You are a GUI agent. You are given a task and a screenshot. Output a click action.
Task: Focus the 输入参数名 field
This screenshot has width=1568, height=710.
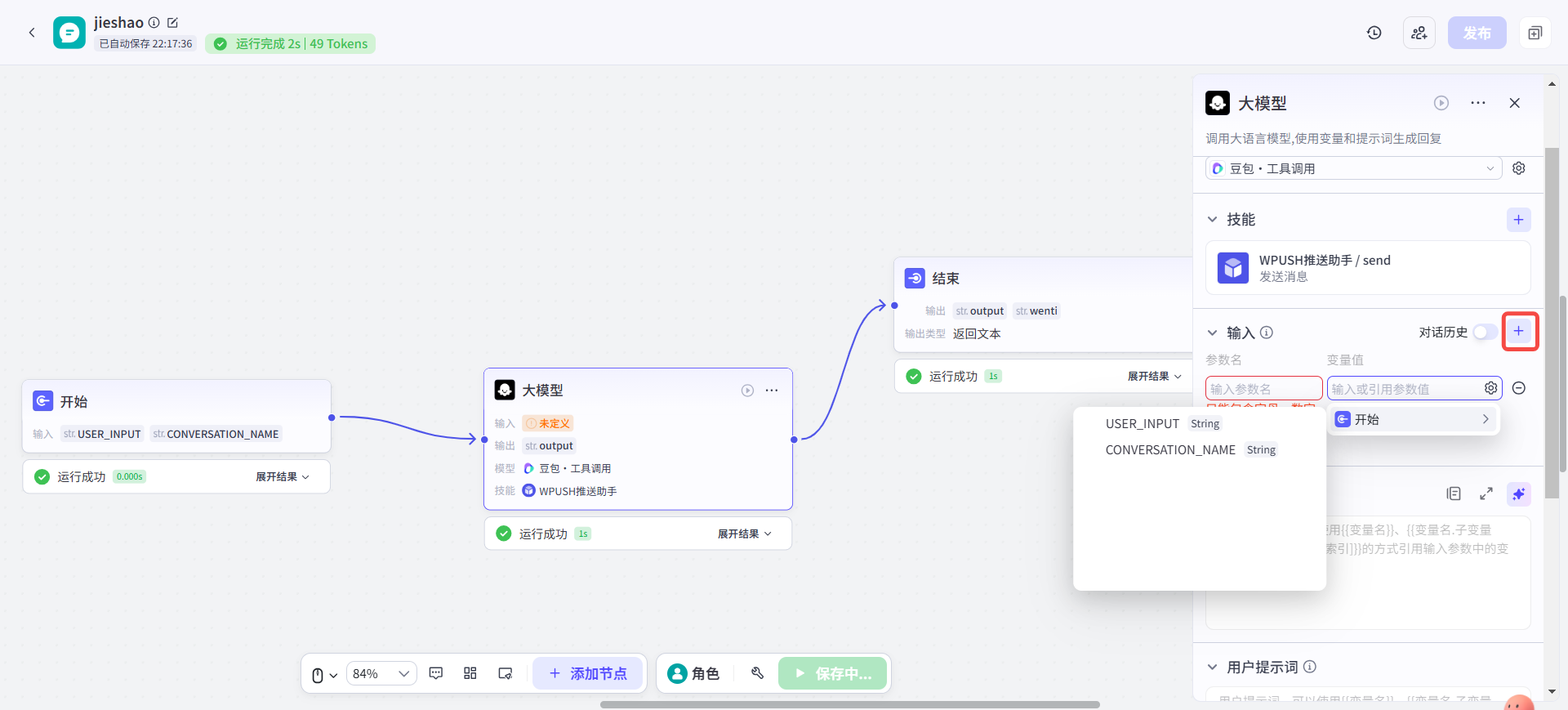coord(1263,389)
